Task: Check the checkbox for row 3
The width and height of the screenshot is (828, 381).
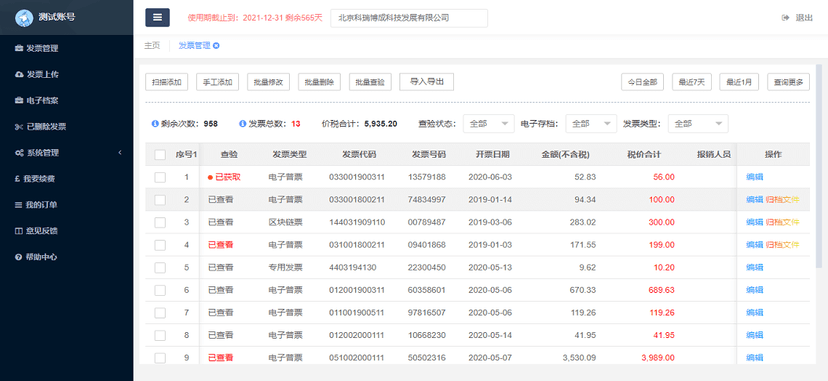Action: (160, 223)
